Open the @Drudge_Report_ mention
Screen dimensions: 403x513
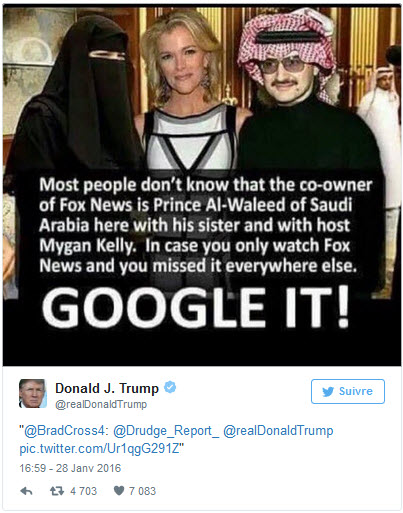(x=166, y=431)
